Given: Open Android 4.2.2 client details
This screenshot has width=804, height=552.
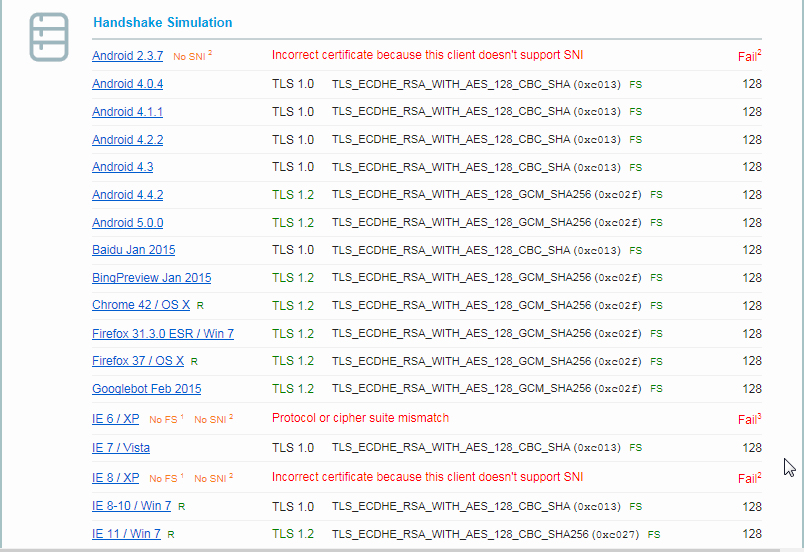Looking at the screenshot, I should click(127, 140).
